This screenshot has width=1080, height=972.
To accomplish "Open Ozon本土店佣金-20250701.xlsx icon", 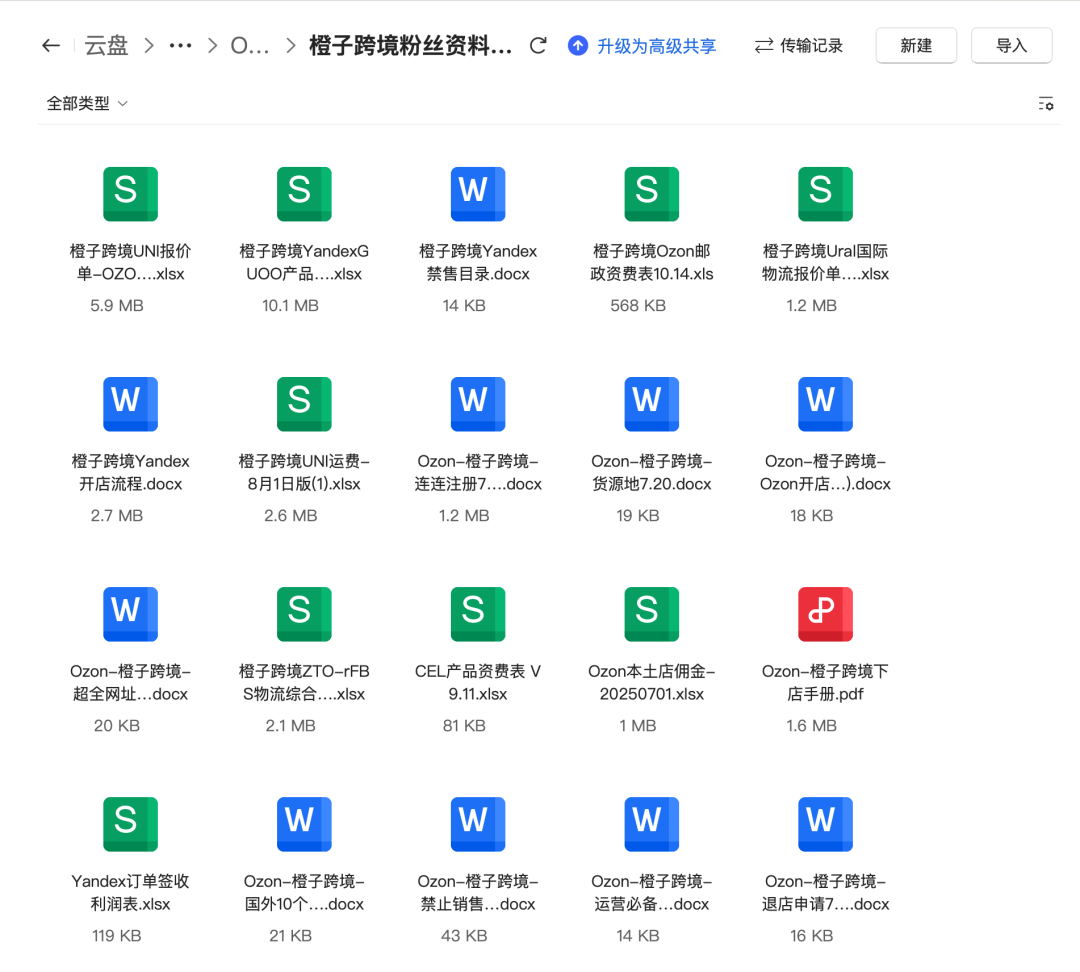I will tap(652, 614).
